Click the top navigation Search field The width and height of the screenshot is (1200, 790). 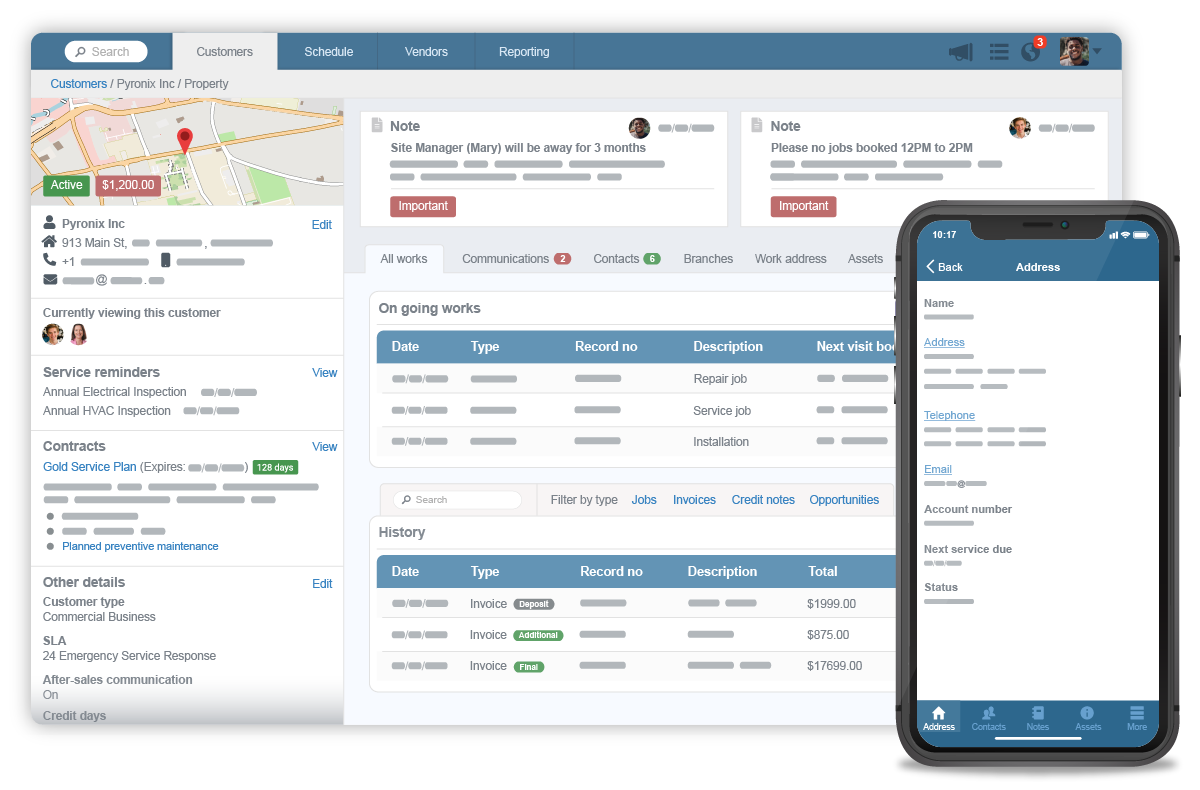point(106,52)
